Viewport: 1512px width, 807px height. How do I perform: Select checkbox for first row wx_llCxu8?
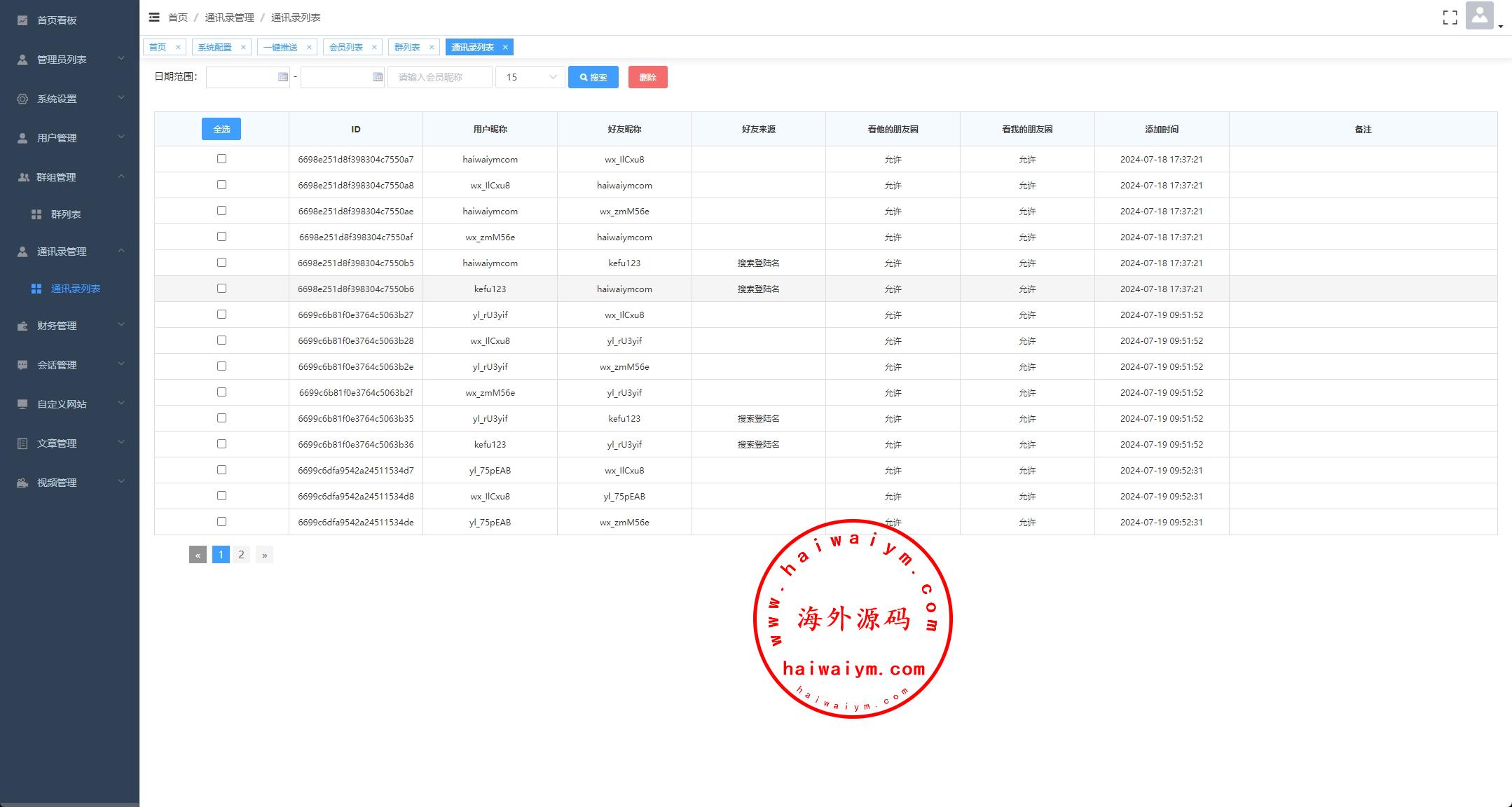(221, 159)
